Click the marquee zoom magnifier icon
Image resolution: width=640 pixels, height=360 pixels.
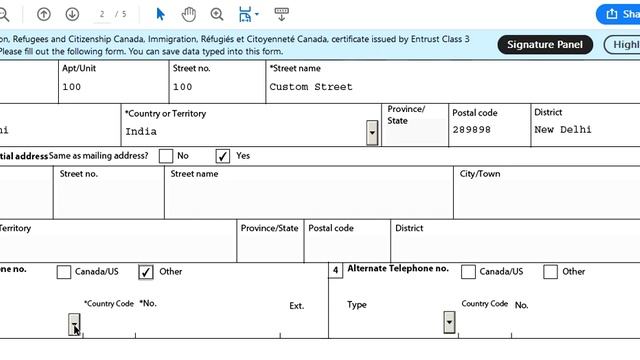pos(217,15)
